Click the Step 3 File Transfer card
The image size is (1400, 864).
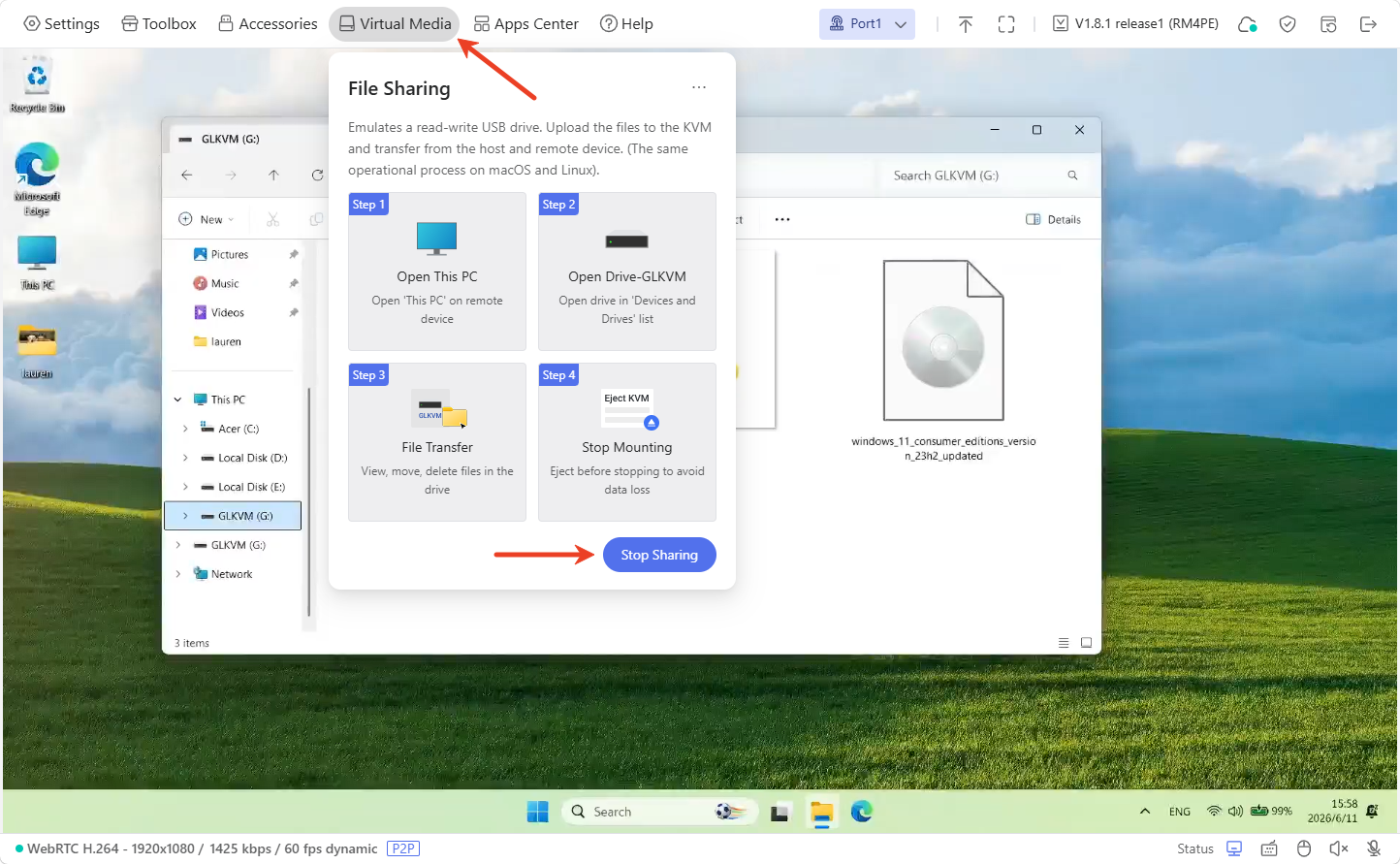(437, 442)
